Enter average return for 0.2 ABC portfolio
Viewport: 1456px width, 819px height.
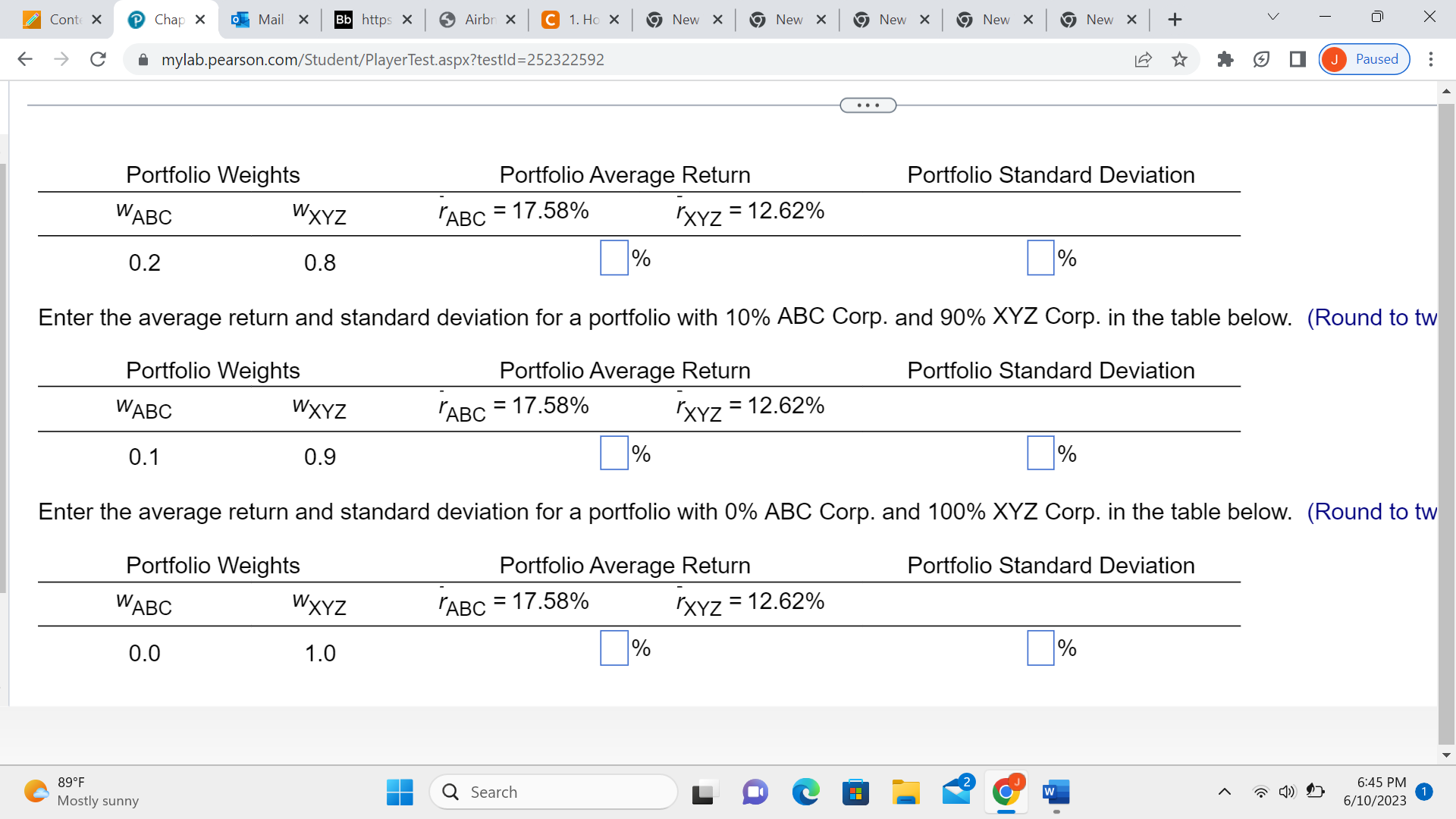point(613,258)
